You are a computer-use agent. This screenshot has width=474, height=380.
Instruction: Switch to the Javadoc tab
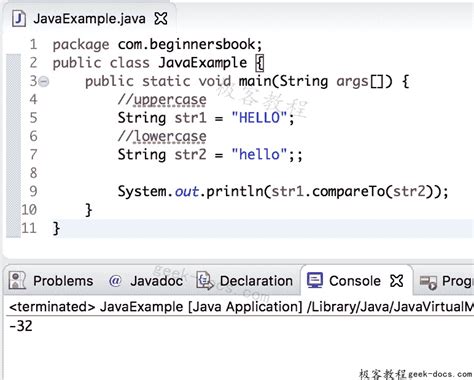tap(156, 281)
